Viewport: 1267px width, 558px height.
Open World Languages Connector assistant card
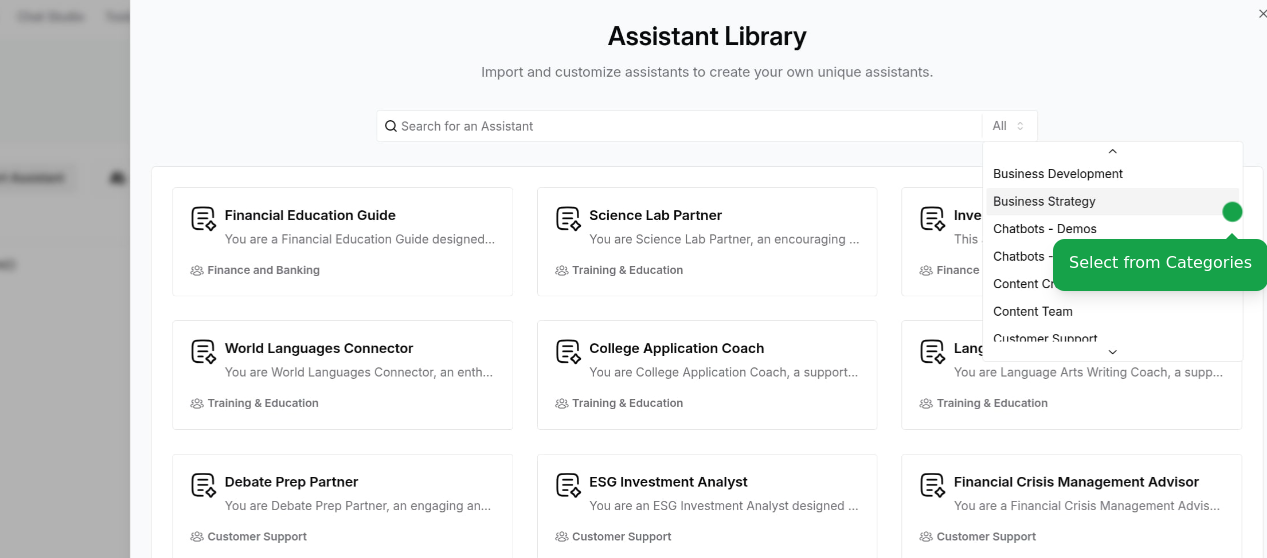(x=342, y=375)
